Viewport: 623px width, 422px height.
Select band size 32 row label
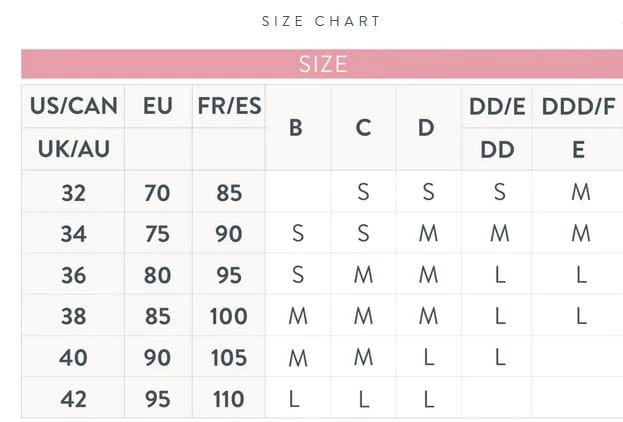click(x=73, y=192)
